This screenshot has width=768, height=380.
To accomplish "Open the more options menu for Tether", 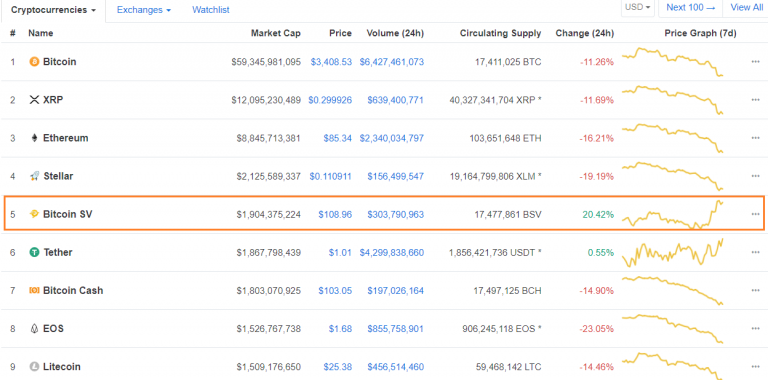I will 755,252.
